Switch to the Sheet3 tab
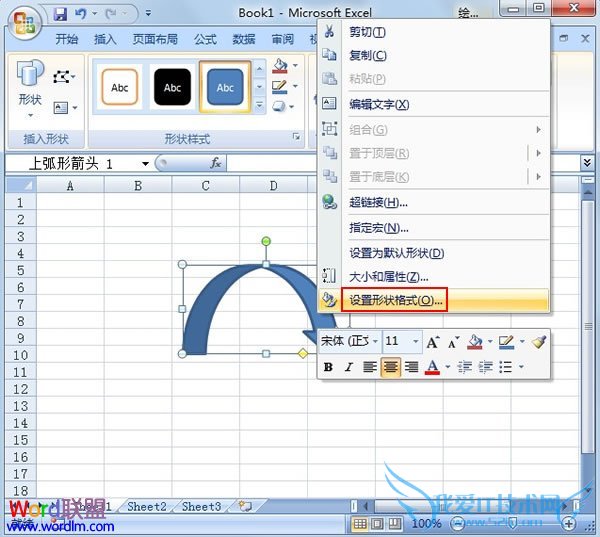600x537 pixels. (202, 506)
